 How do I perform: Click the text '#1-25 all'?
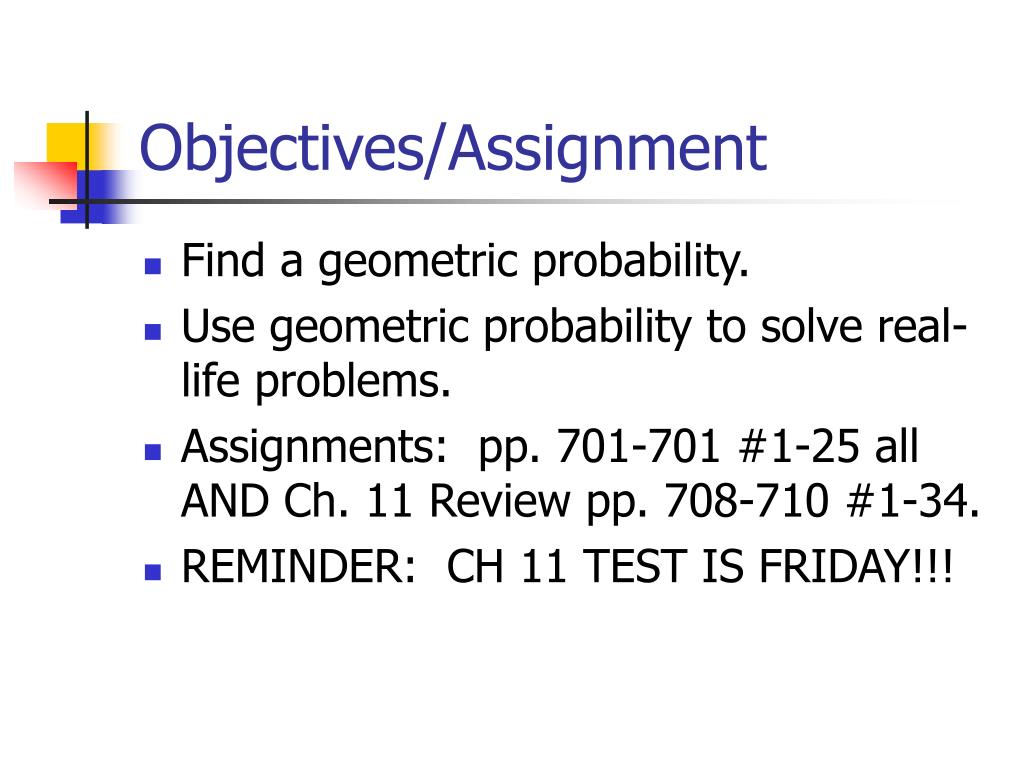(828, 447)
